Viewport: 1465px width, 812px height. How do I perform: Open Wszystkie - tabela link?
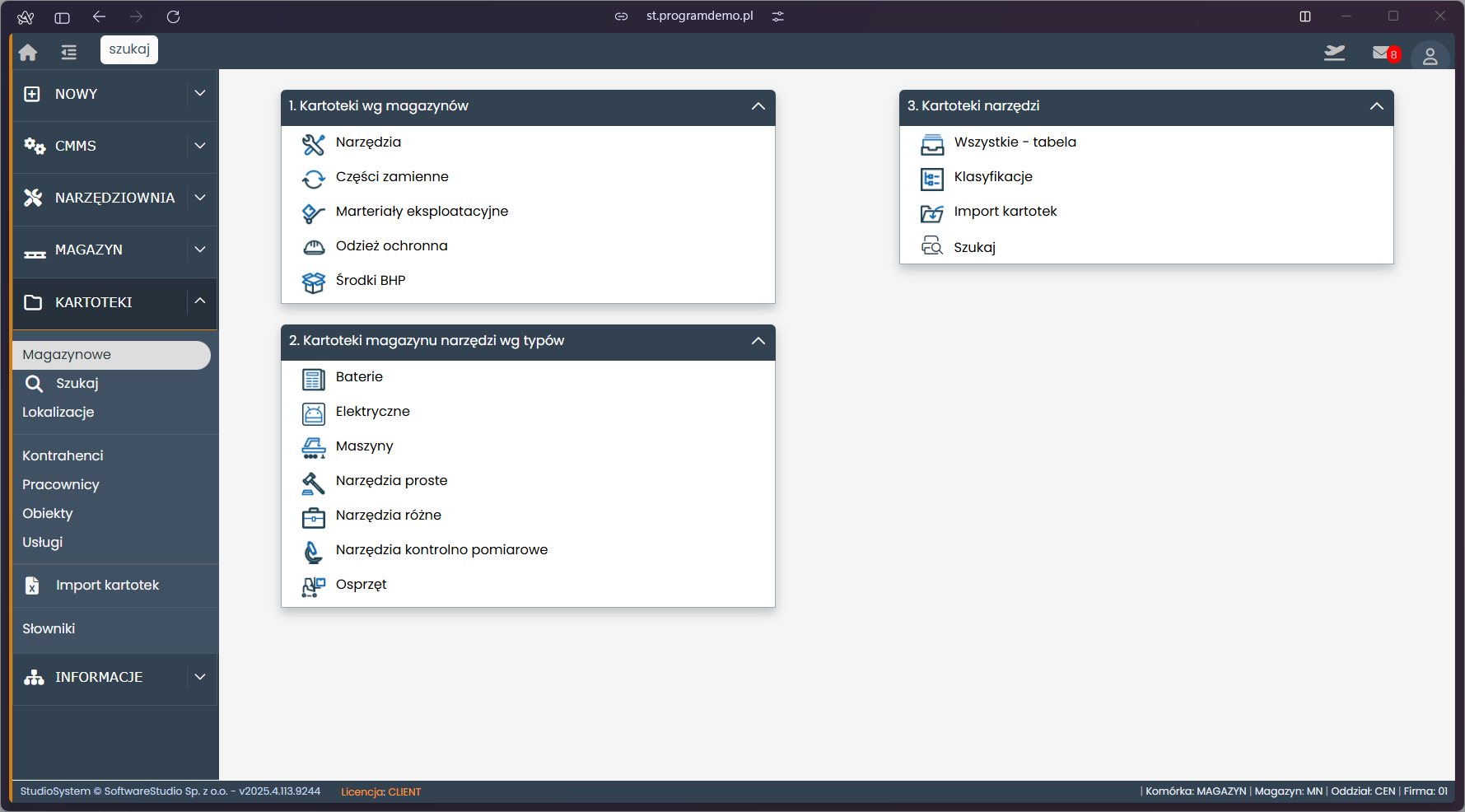[x=1015, y=142]
